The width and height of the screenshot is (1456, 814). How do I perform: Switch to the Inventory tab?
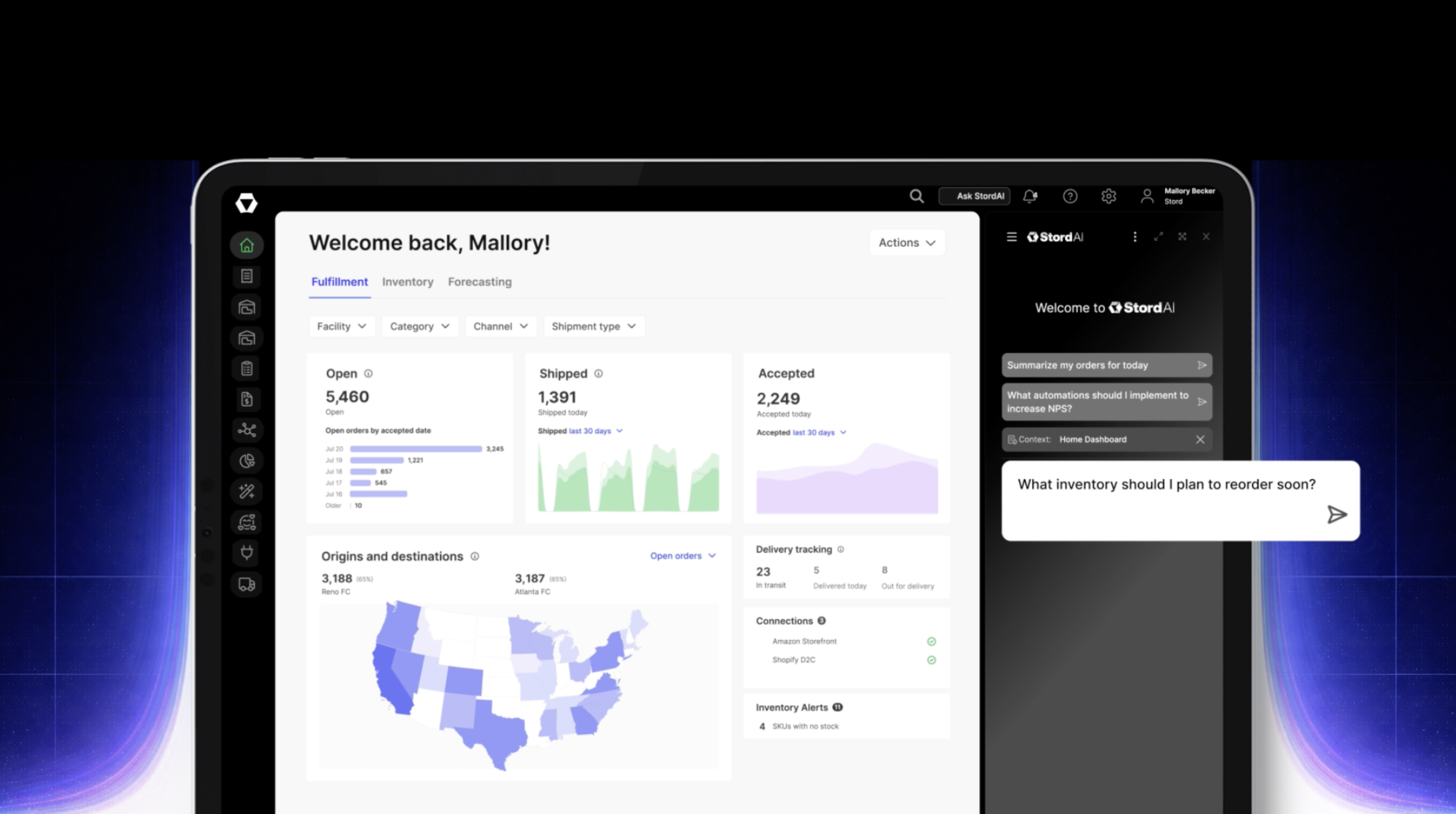[x=408, y=282]
